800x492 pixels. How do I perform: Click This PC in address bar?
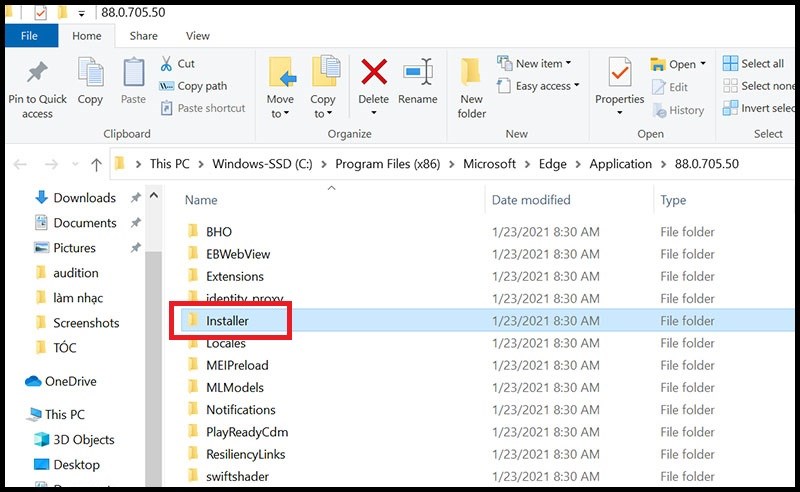pyautogui.click(x=169, y=164)
